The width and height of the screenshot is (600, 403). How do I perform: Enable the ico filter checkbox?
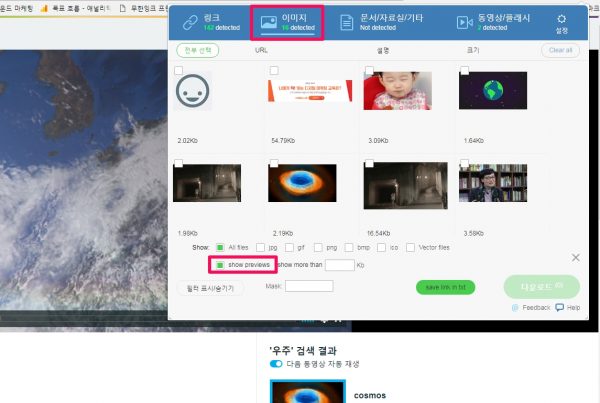[x=381, y=248]
